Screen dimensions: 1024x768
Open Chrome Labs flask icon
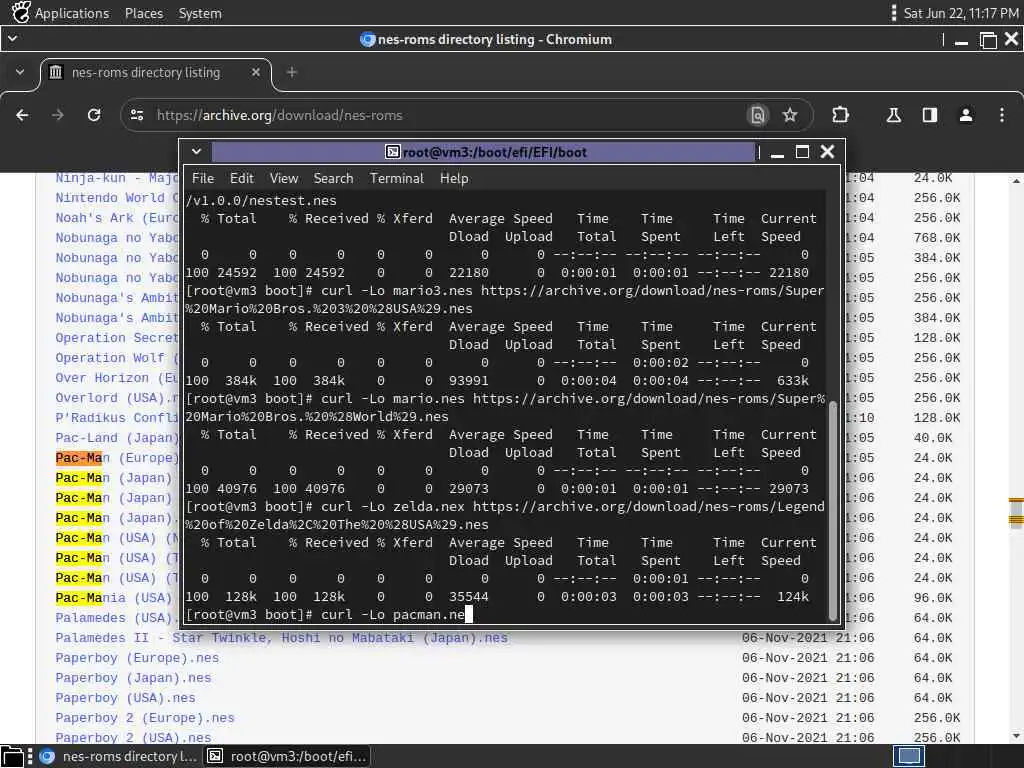894,116
